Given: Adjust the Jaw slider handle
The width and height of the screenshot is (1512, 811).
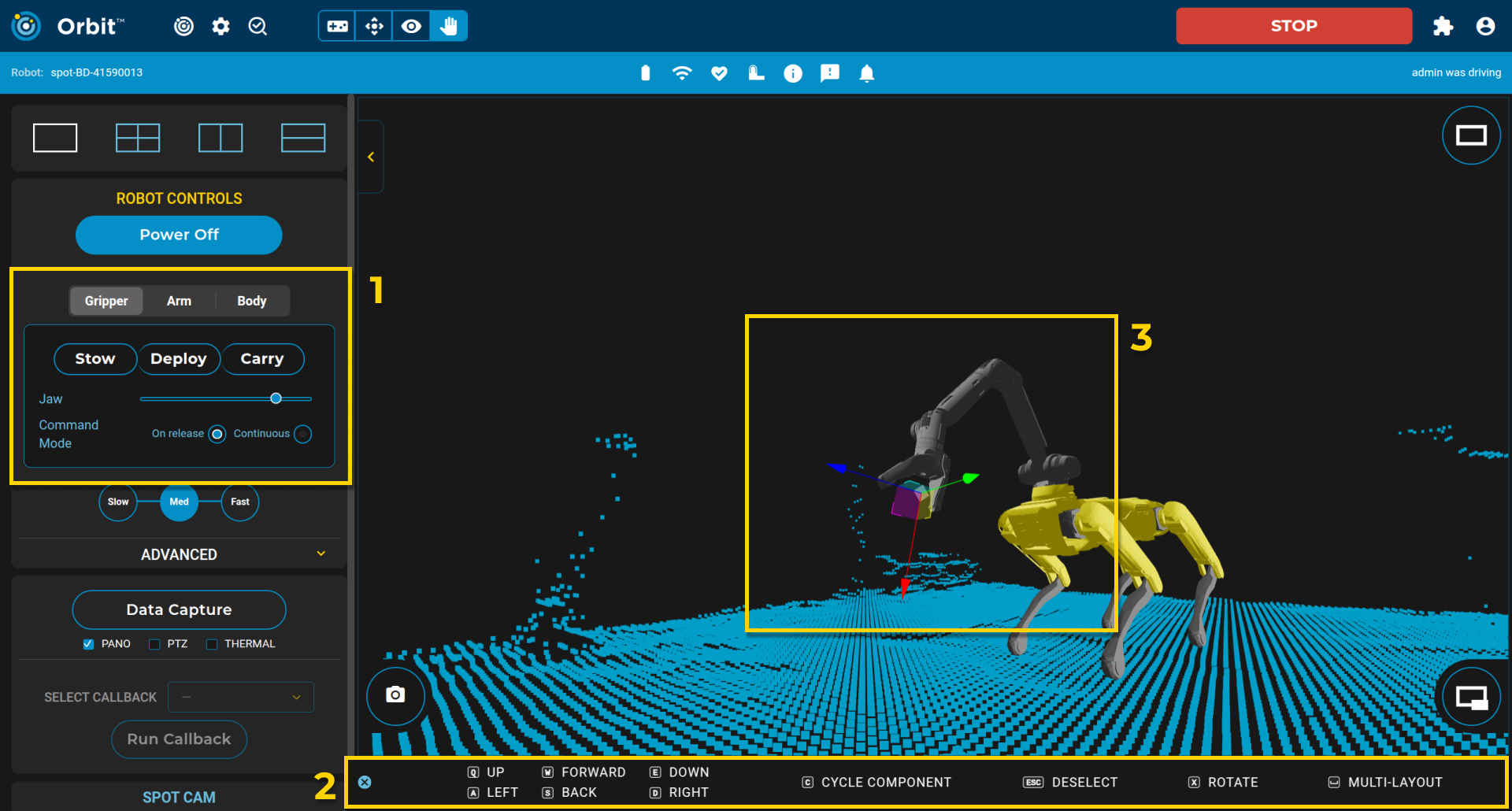Looking at the screenshot, I should tap(276, 398).
